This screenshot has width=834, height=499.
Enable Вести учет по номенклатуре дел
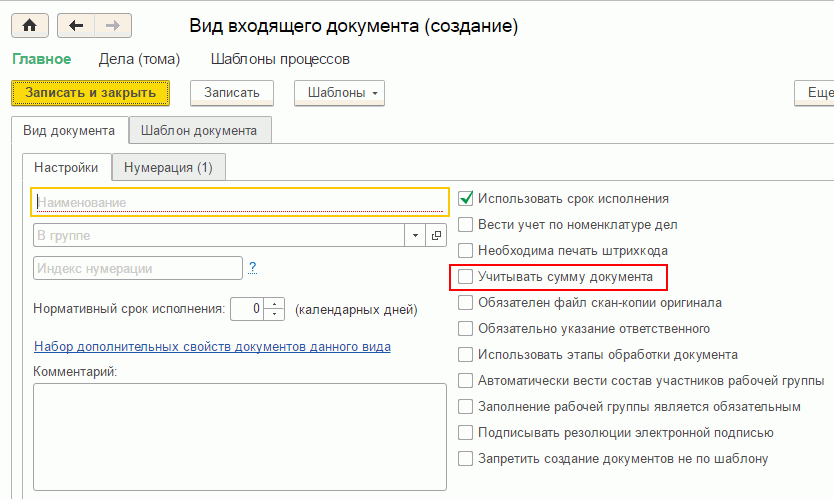[465, 224]
